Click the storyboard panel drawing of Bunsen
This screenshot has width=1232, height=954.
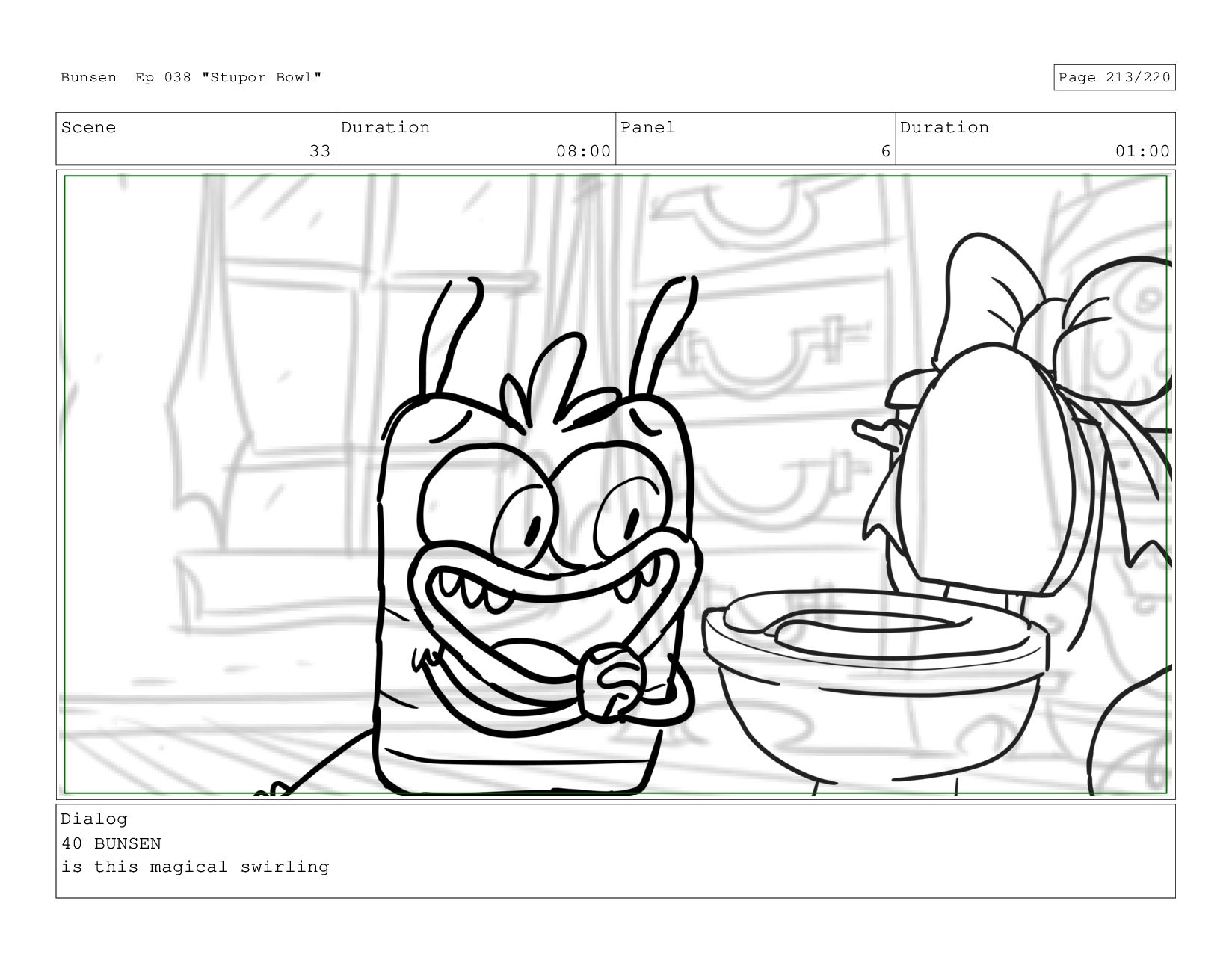[615, 484]
